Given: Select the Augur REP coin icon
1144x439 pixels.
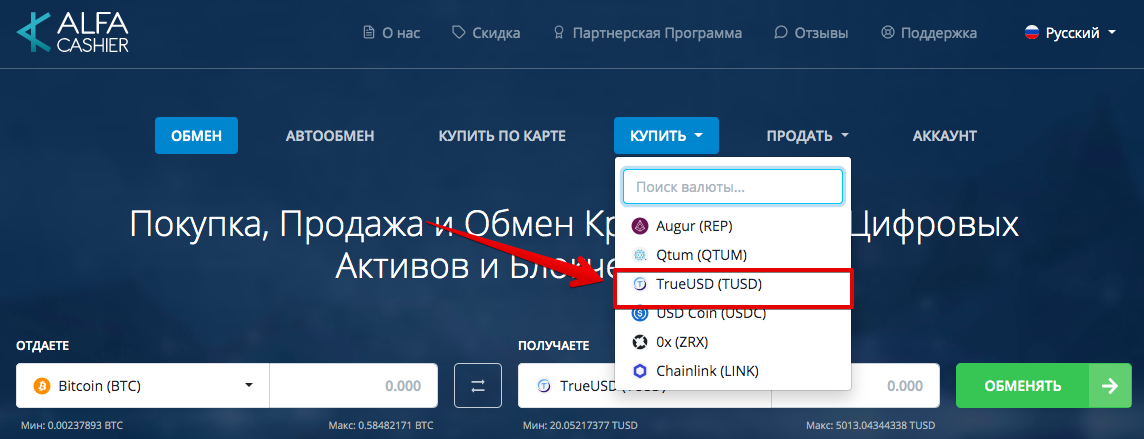Looking at the screenshot, I should pos(640,226).
